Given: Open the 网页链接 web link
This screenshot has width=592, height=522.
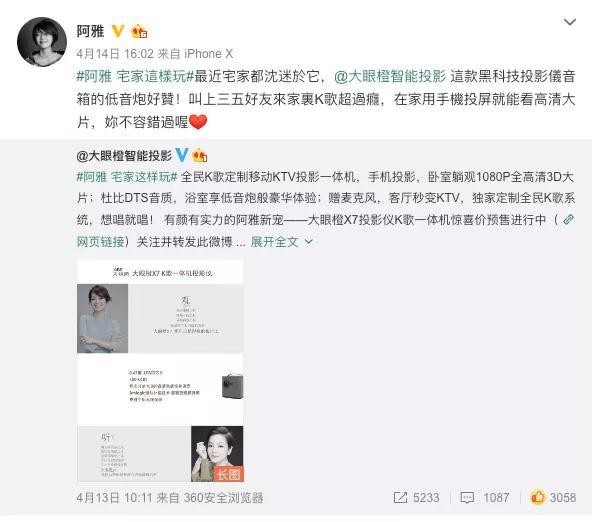Looking at the screenshot, I should (100, 242).
